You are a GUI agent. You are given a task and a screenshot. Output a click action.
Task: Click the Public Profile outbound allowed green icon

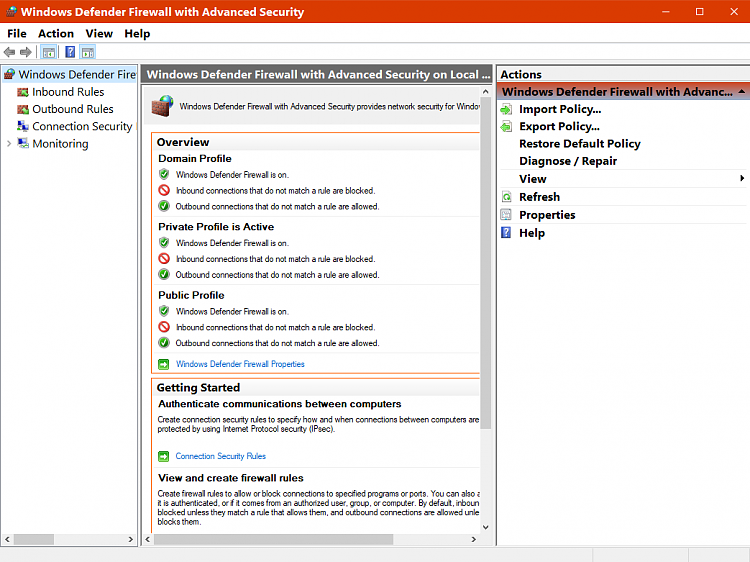[x=164, y=343]
